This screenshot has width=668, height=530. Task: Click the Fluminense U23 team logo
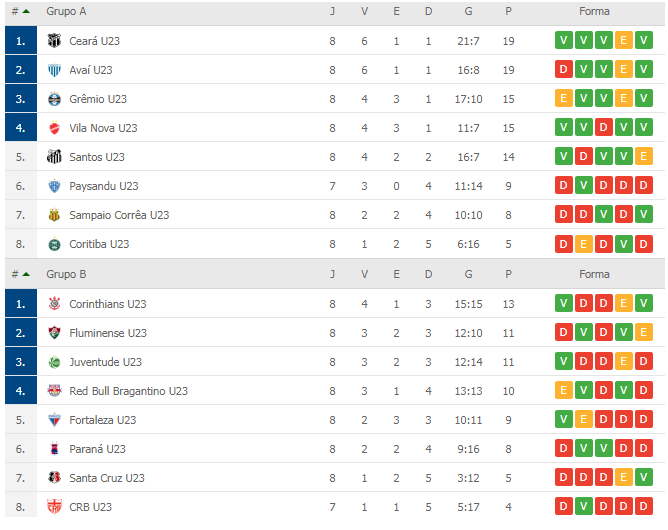tap(54, 333)
